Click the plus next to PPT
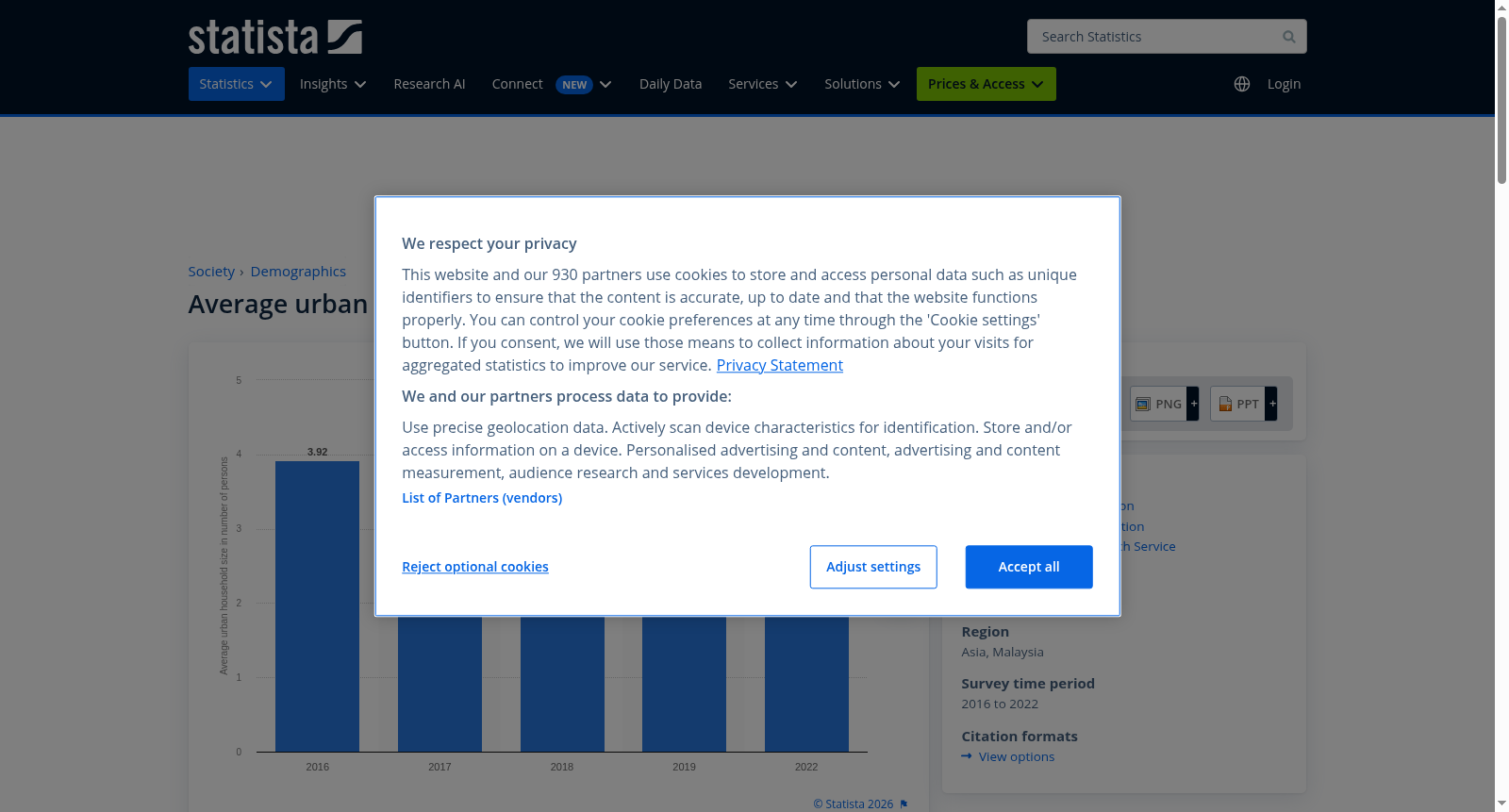Image resolution: width=1509 pixels, height=812 pixels. click(1271, 404)
